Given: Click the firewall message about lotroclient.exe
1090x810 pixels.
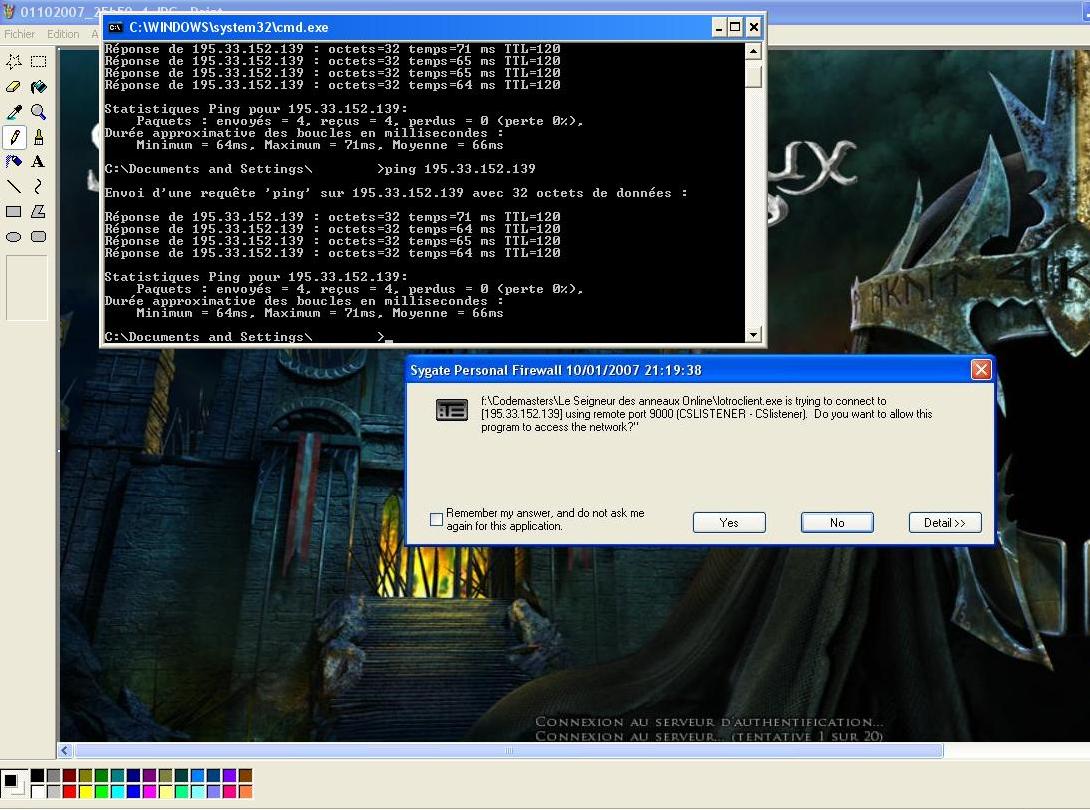Looking at the screenshot, I should 706,414.
